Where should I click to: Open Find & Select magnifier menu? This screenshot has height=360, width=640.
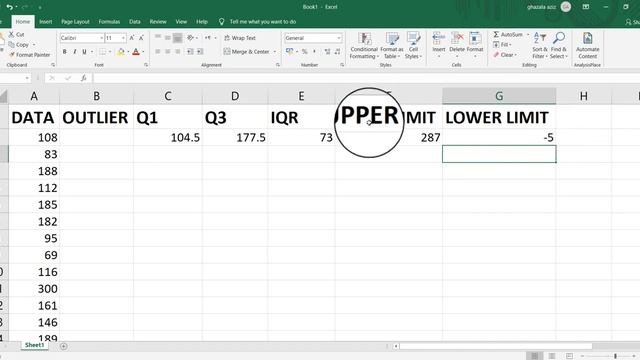tap(559, 46)
